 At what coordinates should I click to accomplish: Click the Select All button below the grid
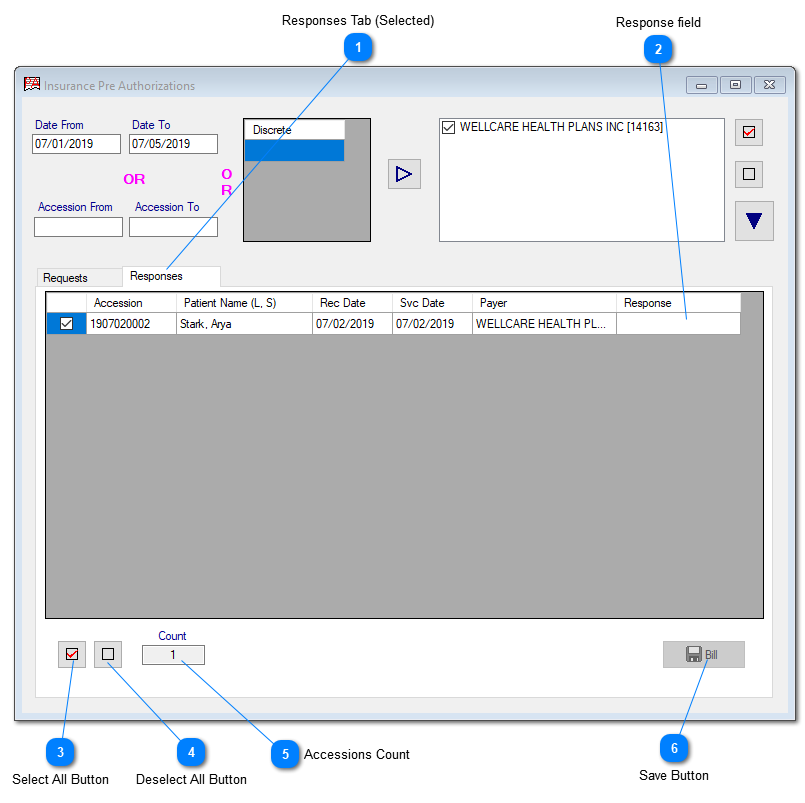[71, 654]
